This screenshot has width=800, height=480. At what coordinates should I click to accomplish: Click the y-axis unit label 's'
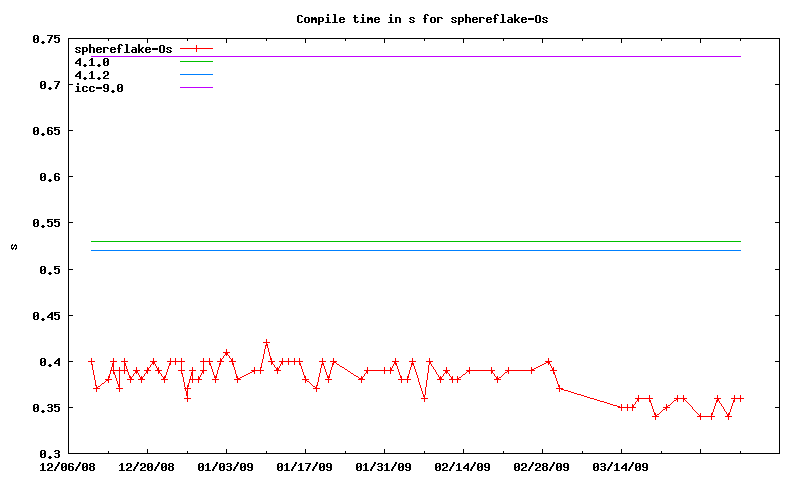[13, 246]
